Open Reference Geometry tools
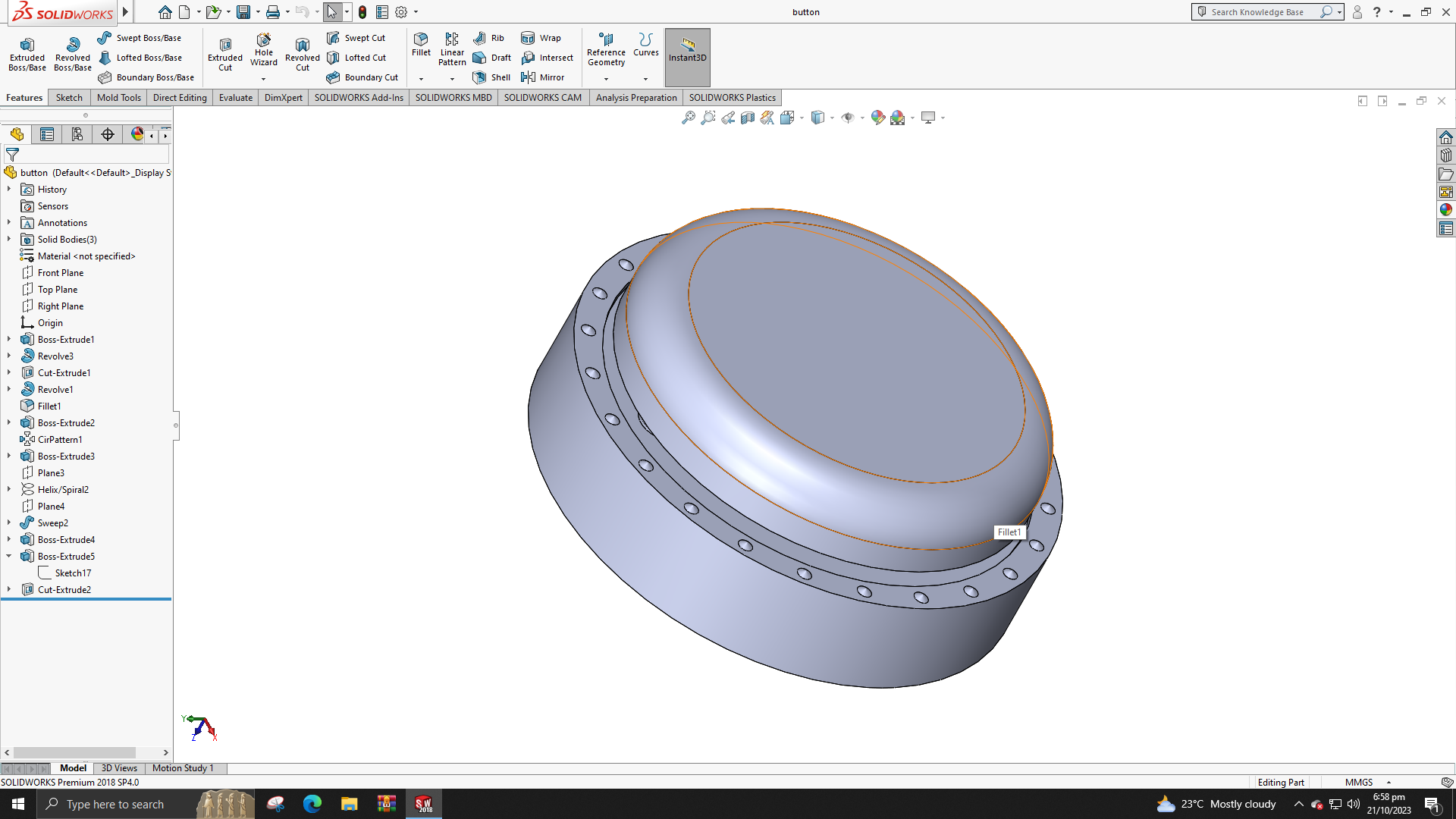This screenshot has width=1456, height=819. click(x=606, y=49)
